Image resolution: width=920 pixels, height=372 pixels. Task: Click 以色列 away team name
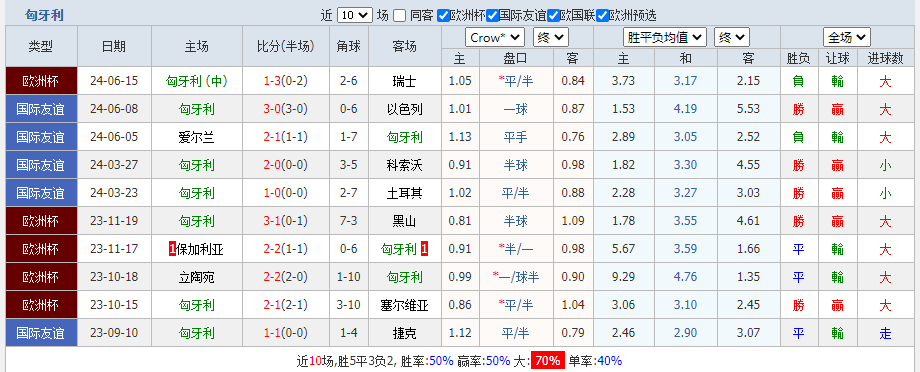(404, 109)
